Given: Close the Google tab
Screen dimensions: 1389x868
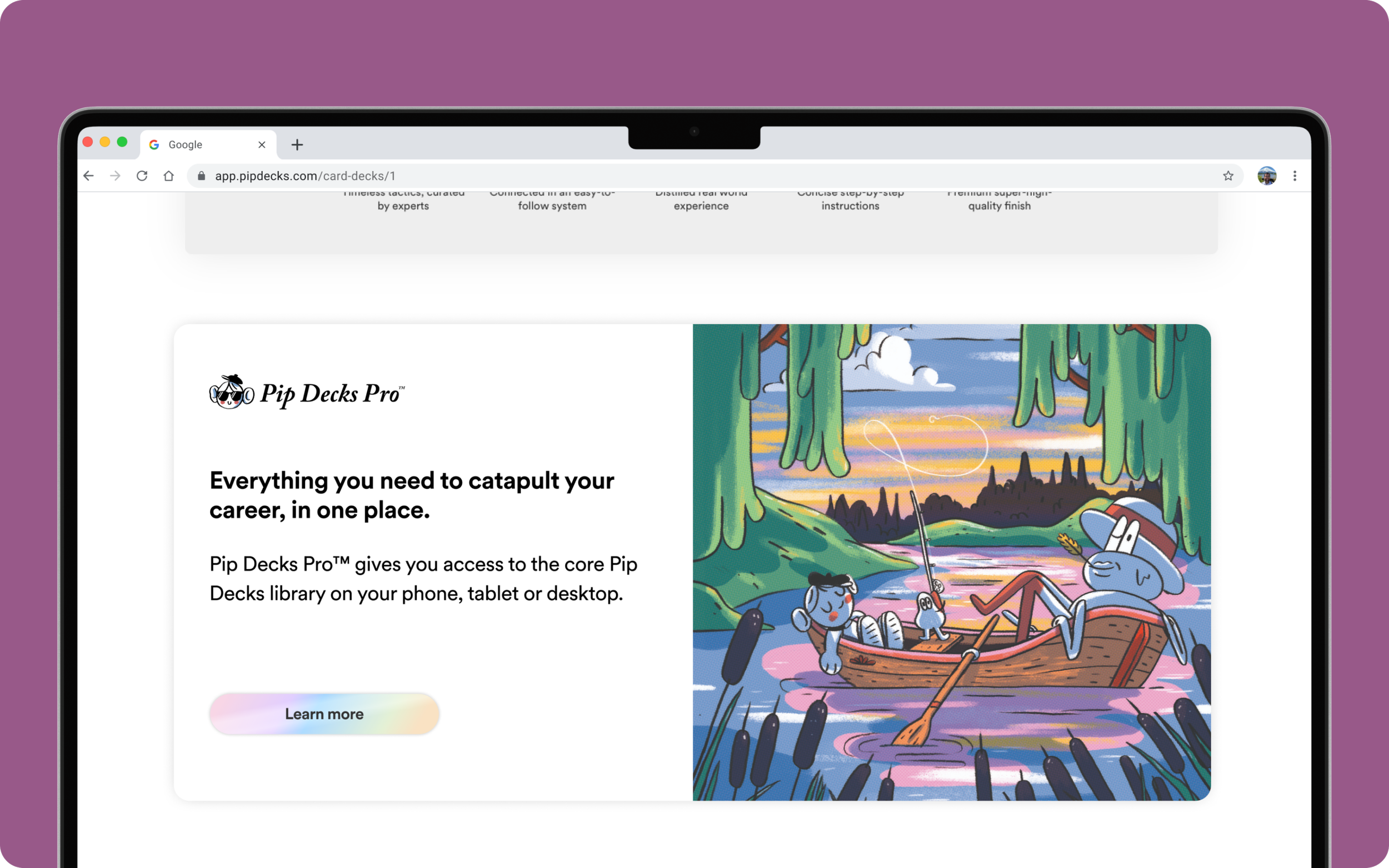Looking at the screenshot, I should click(262, 144).
